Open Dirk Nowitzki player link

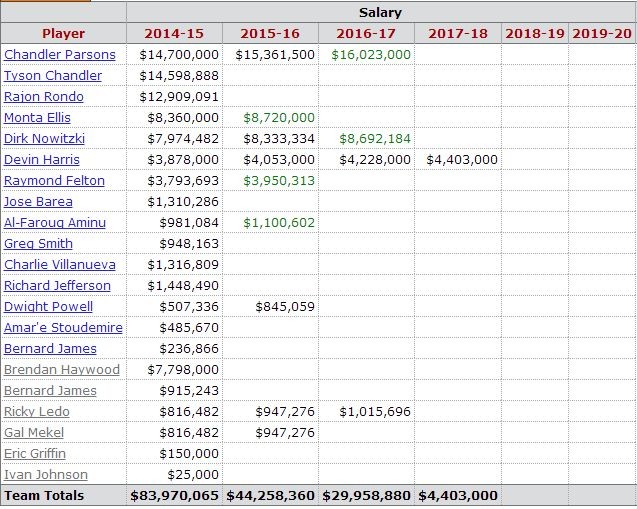pos(44,139)
